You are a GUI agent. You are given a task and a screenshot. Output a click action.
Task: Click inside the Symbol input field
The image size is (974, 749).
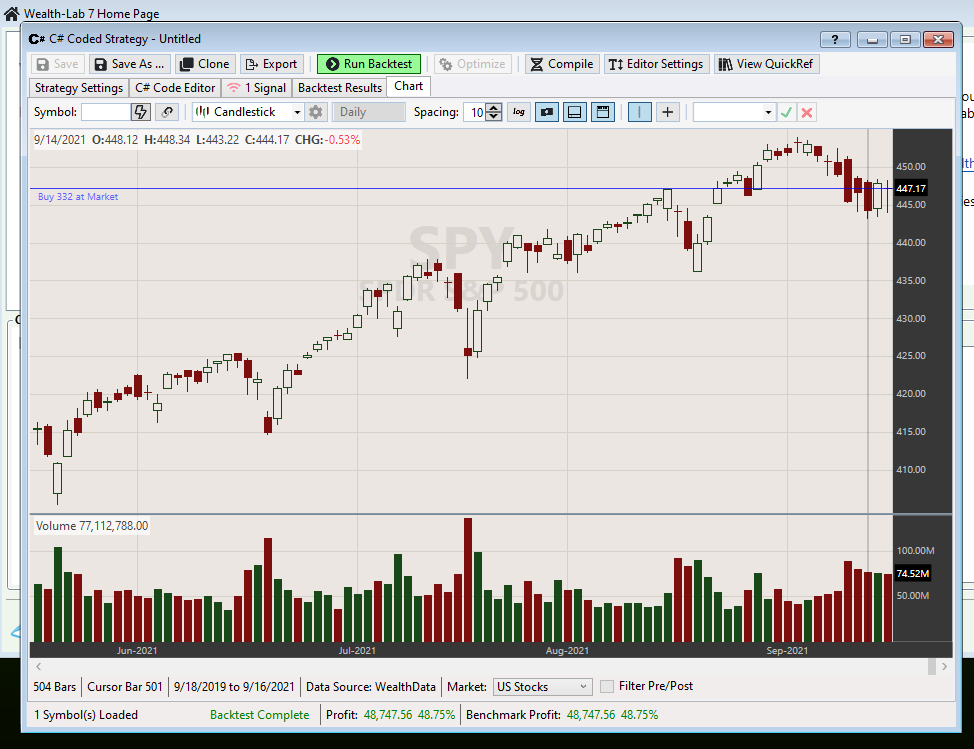click(105, 112)
